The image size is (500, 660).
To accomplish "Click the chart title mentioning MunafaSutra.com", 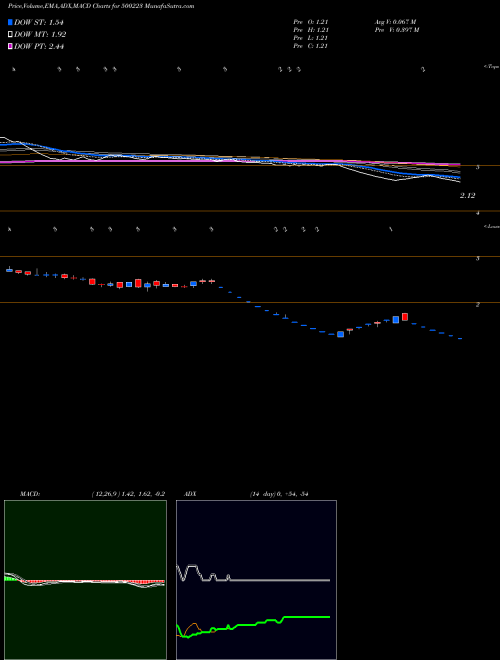I will coord(101,7).
